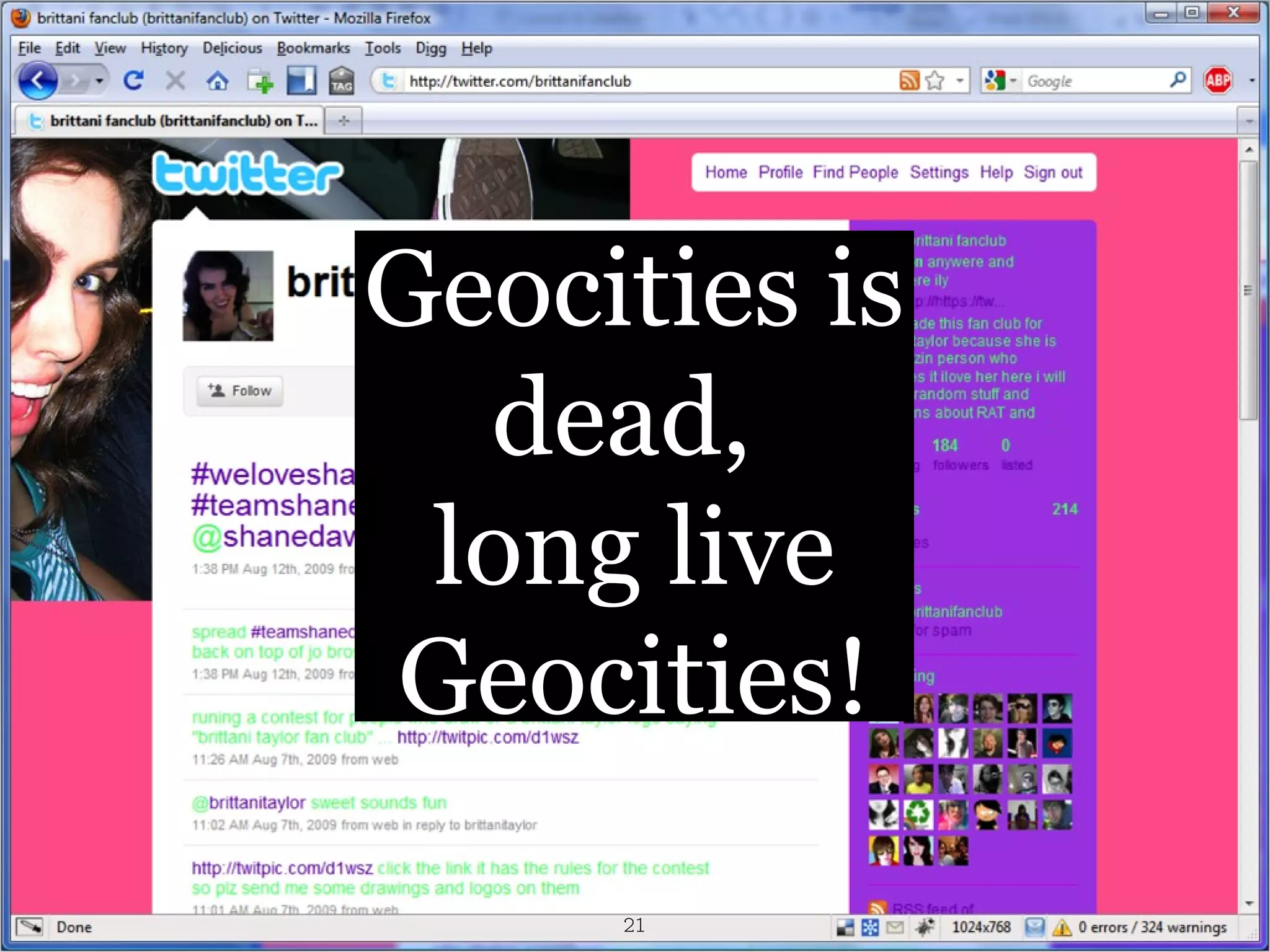Click the Follow button
This screenshot has height=952, width=1270.
coord(240,390)
